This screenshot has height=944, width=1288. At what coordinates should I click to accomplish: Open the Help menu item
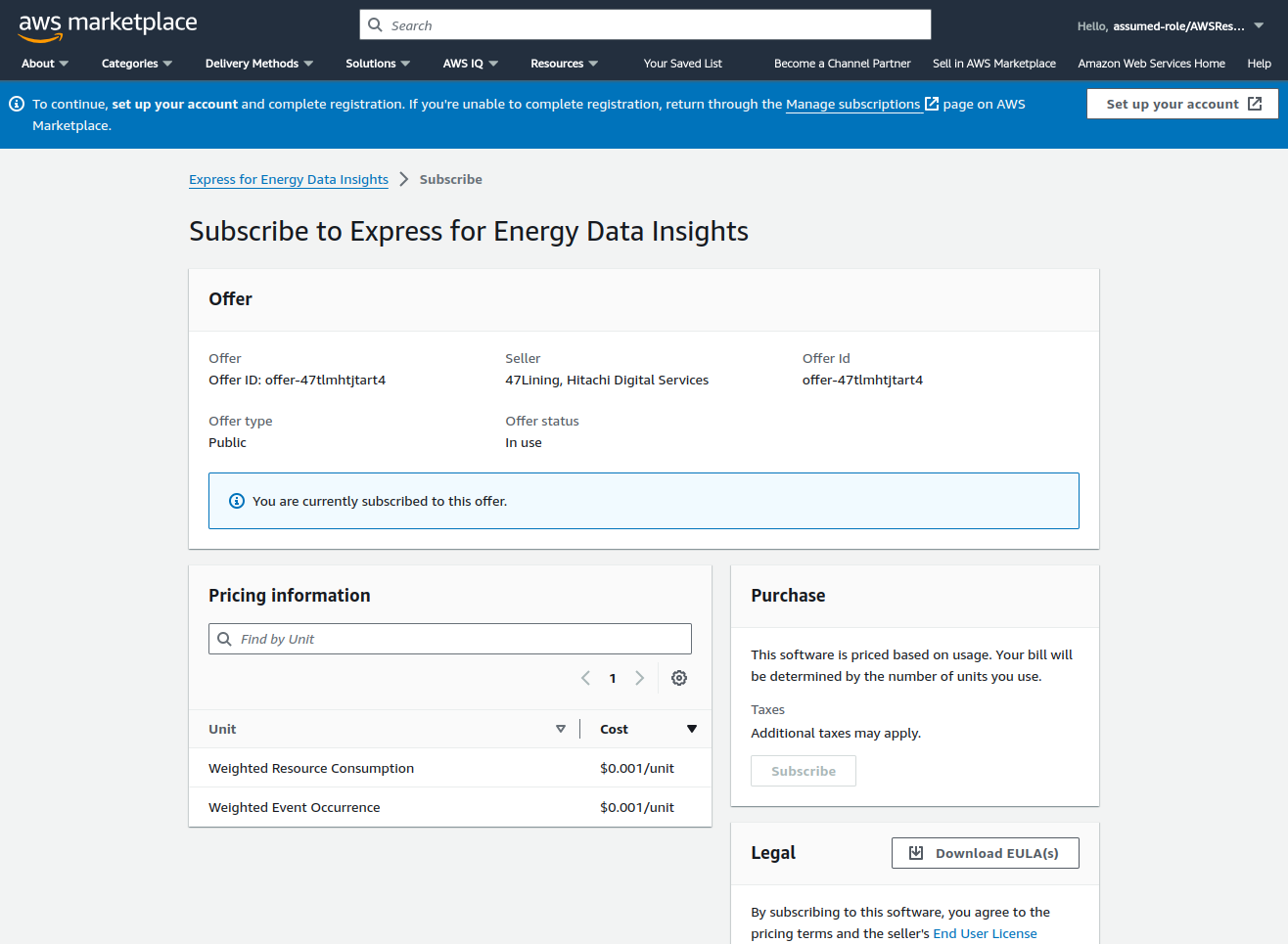[1260, 64]
